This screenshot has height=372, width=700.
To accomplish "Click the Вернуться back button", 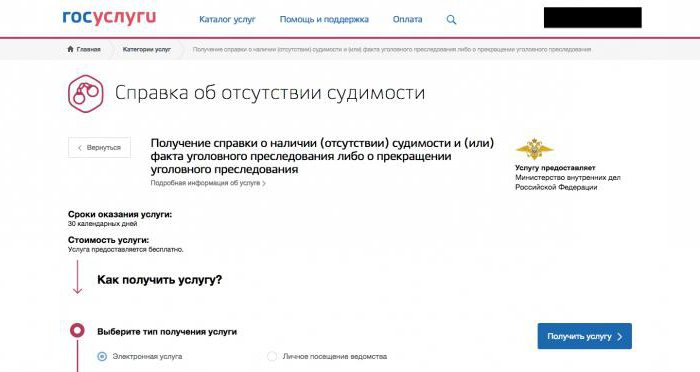I will point(99,147).
